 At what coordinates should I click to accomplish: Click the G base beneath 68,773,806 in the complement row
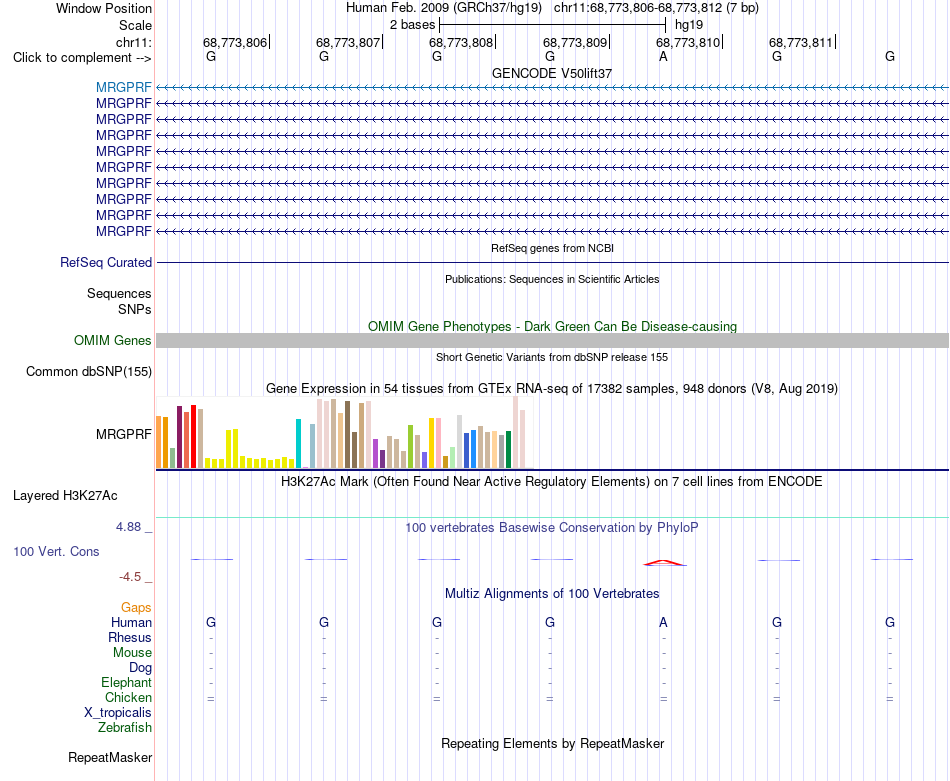click(x=211, y=57)
